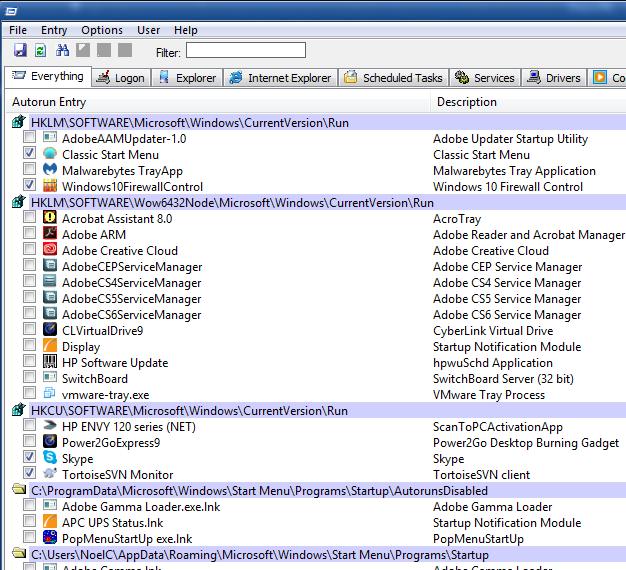Image resolution: width=626 pixels, height=570 pixels.
Task: Open the Help menu
Action: [186, 30]
